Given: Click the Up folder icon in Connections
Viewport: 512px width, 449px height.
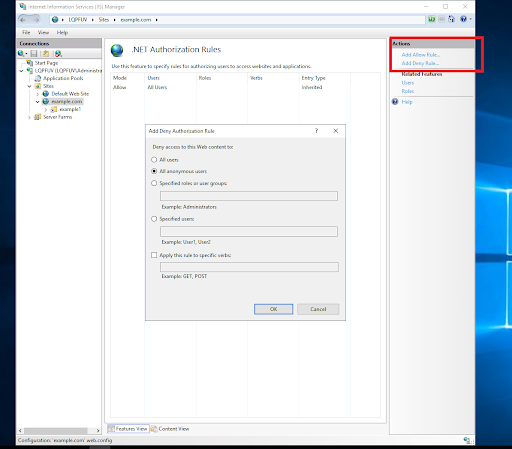Looking at the screenshot, I should coord(46,53).
